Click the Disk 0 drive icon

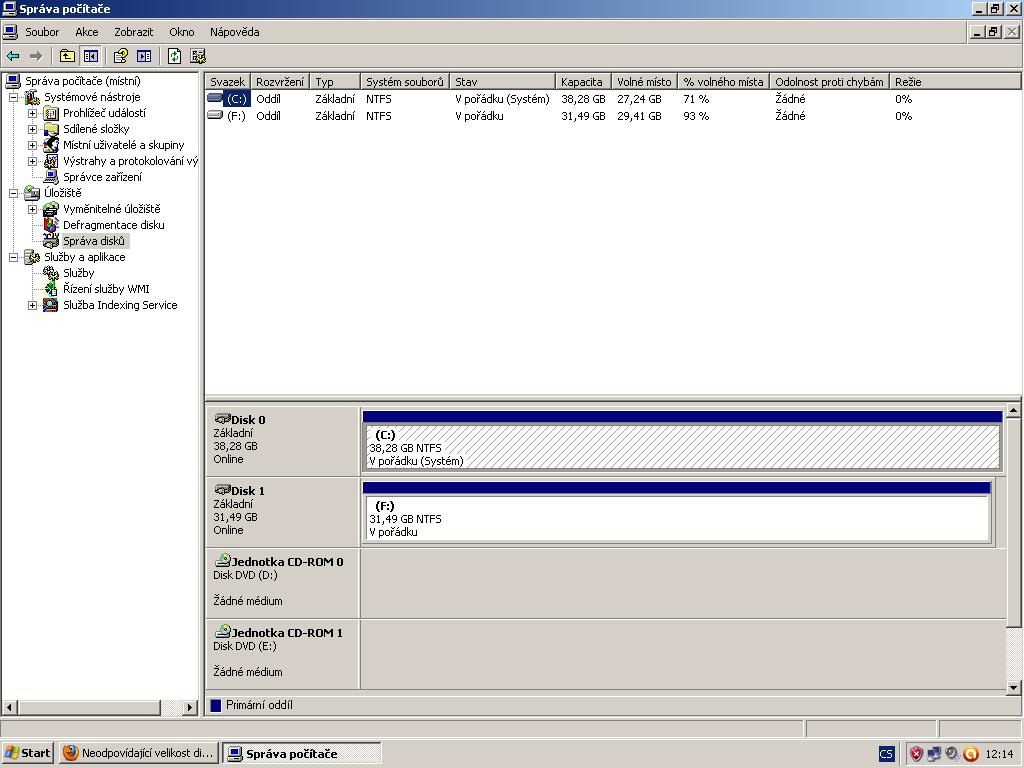point(223,419)
